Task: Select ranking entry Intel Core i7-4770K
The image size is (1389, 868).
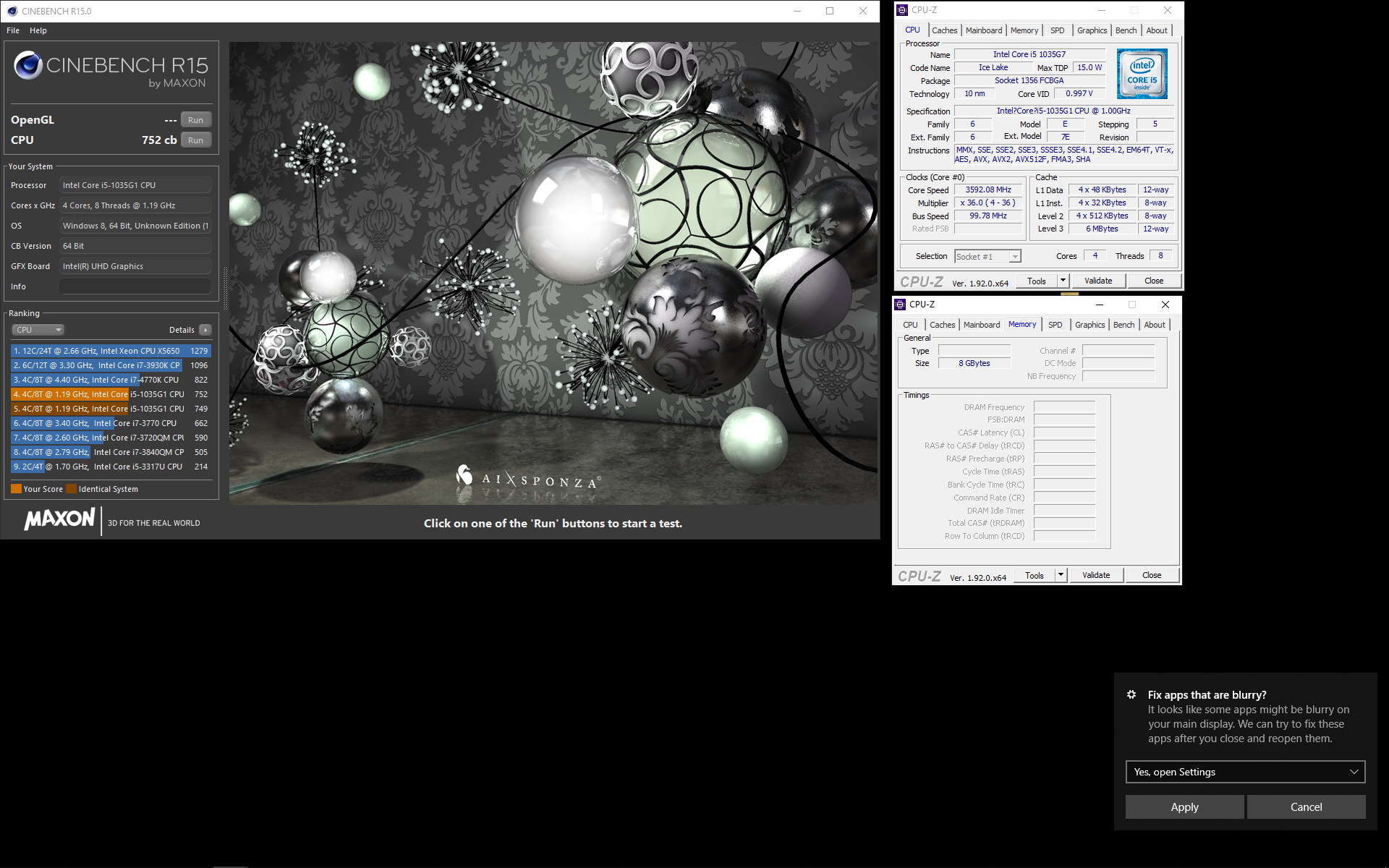Action: (x=111, y=380)
